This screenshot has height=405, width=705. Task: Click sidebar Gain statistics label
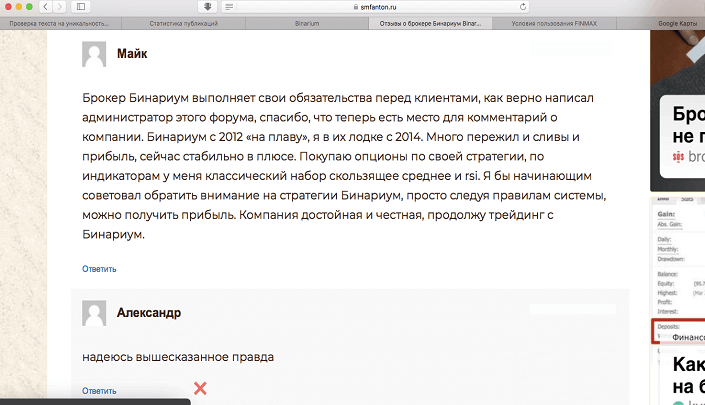point(666,214)
